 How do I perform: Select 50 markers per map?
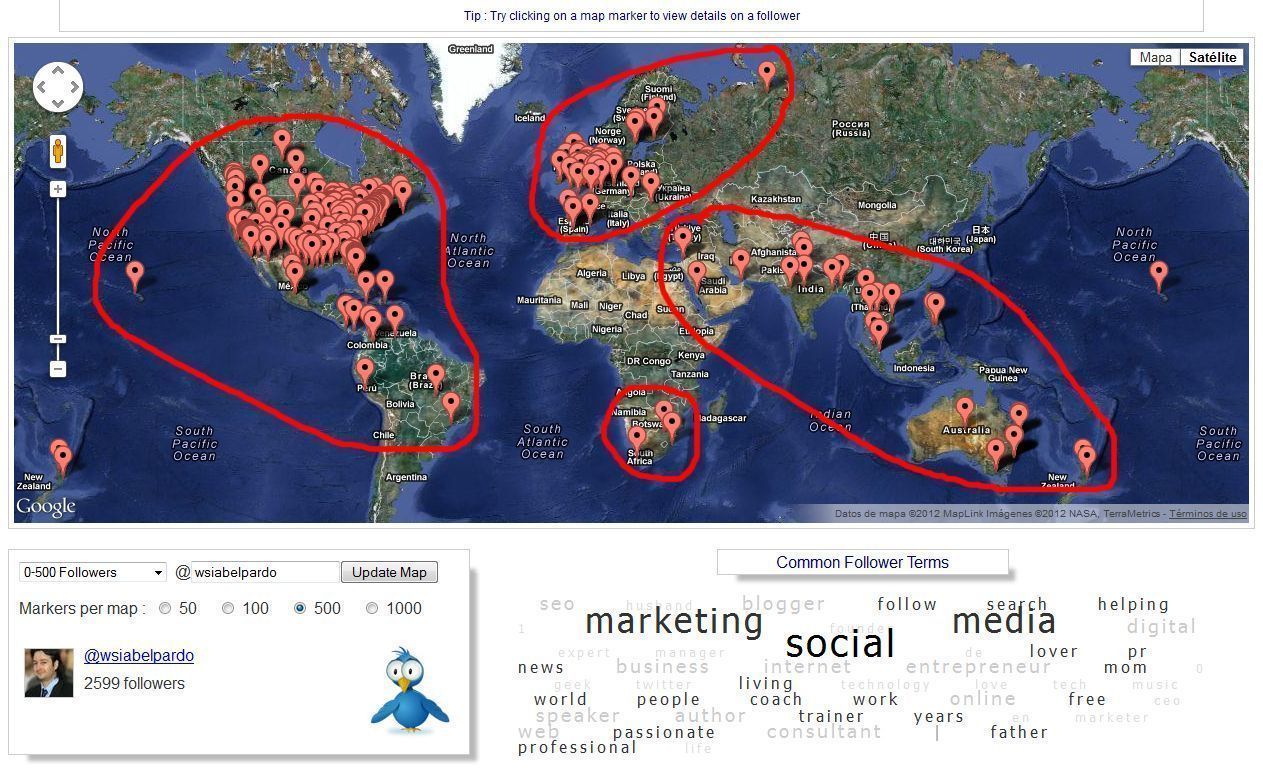coord(165,608)
